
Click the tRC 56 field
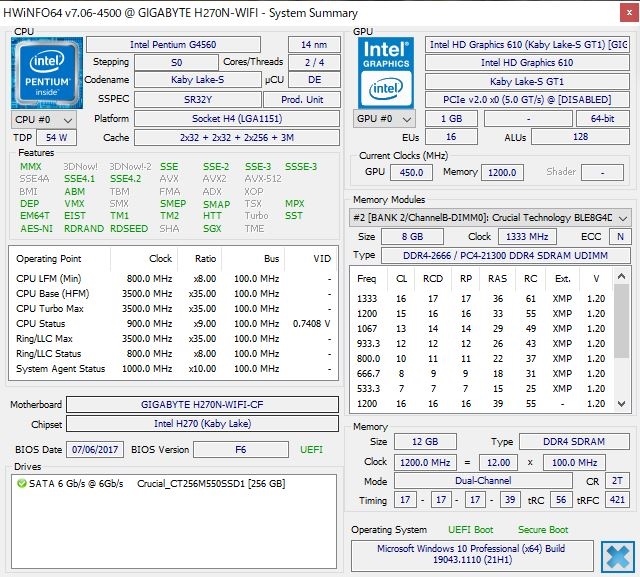561,500
